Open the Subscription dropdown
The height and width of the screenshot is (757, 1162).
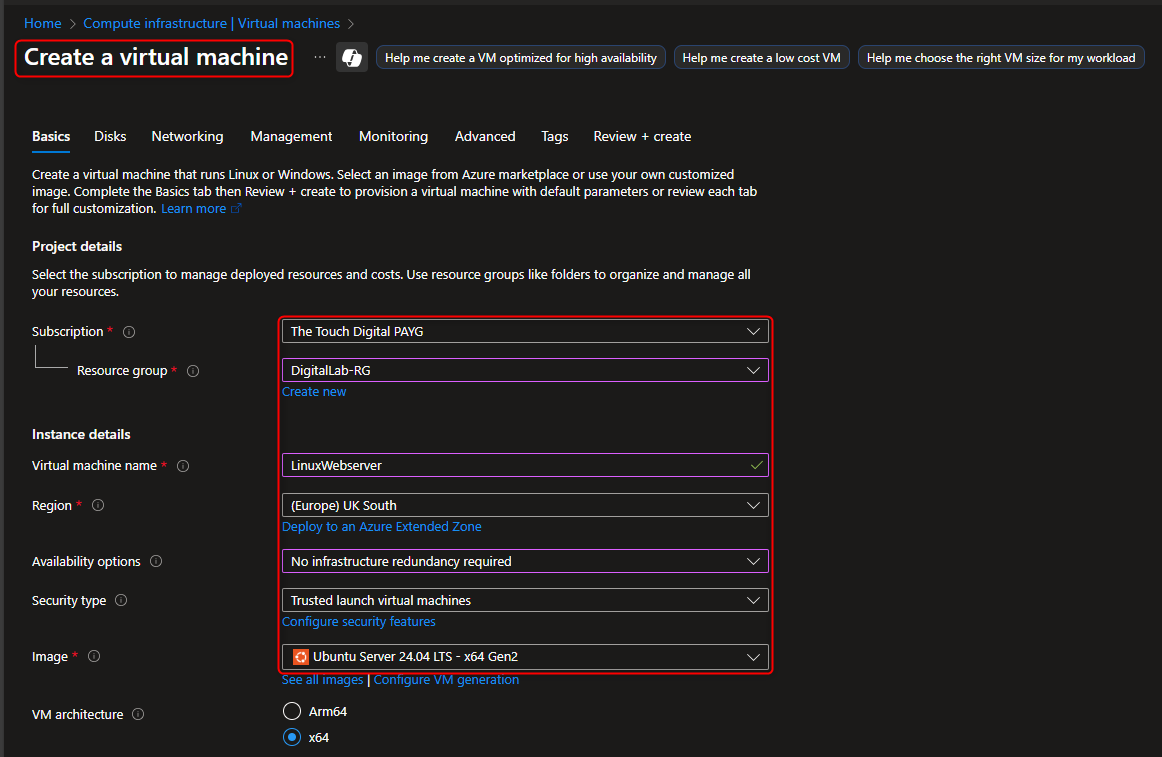point(525,331)
